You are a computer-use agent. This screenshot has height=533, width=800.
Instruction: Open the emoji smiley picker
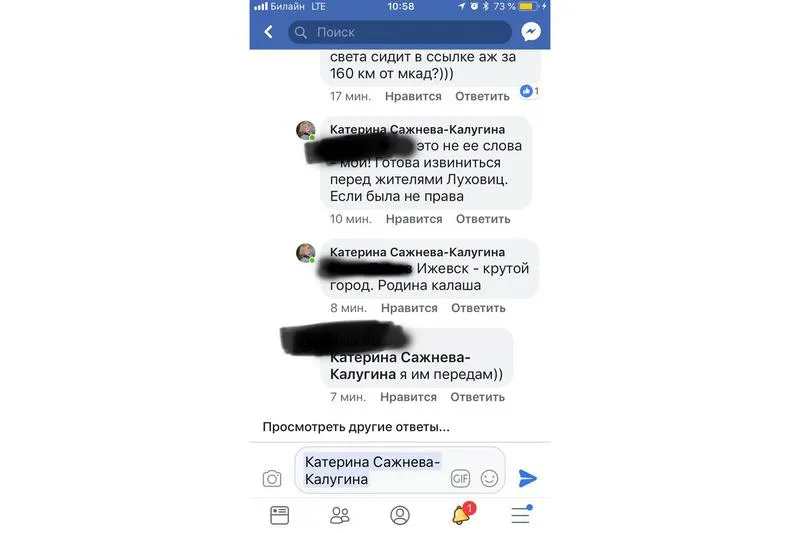pos(489,478)
